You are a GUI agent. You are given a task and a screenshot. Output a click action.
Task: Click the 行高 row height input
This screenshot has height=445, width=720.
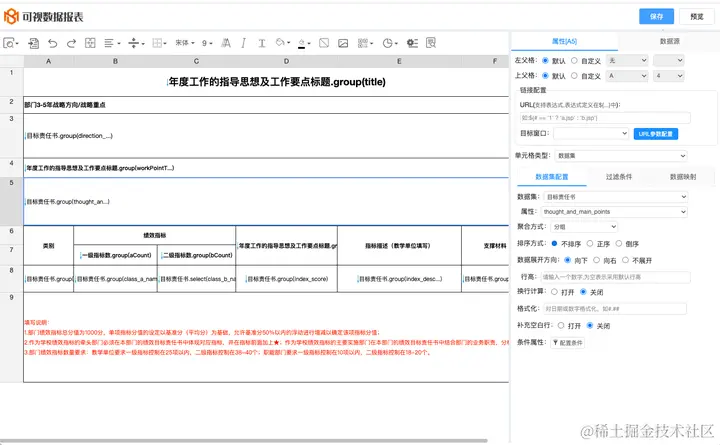click(615, 277)
